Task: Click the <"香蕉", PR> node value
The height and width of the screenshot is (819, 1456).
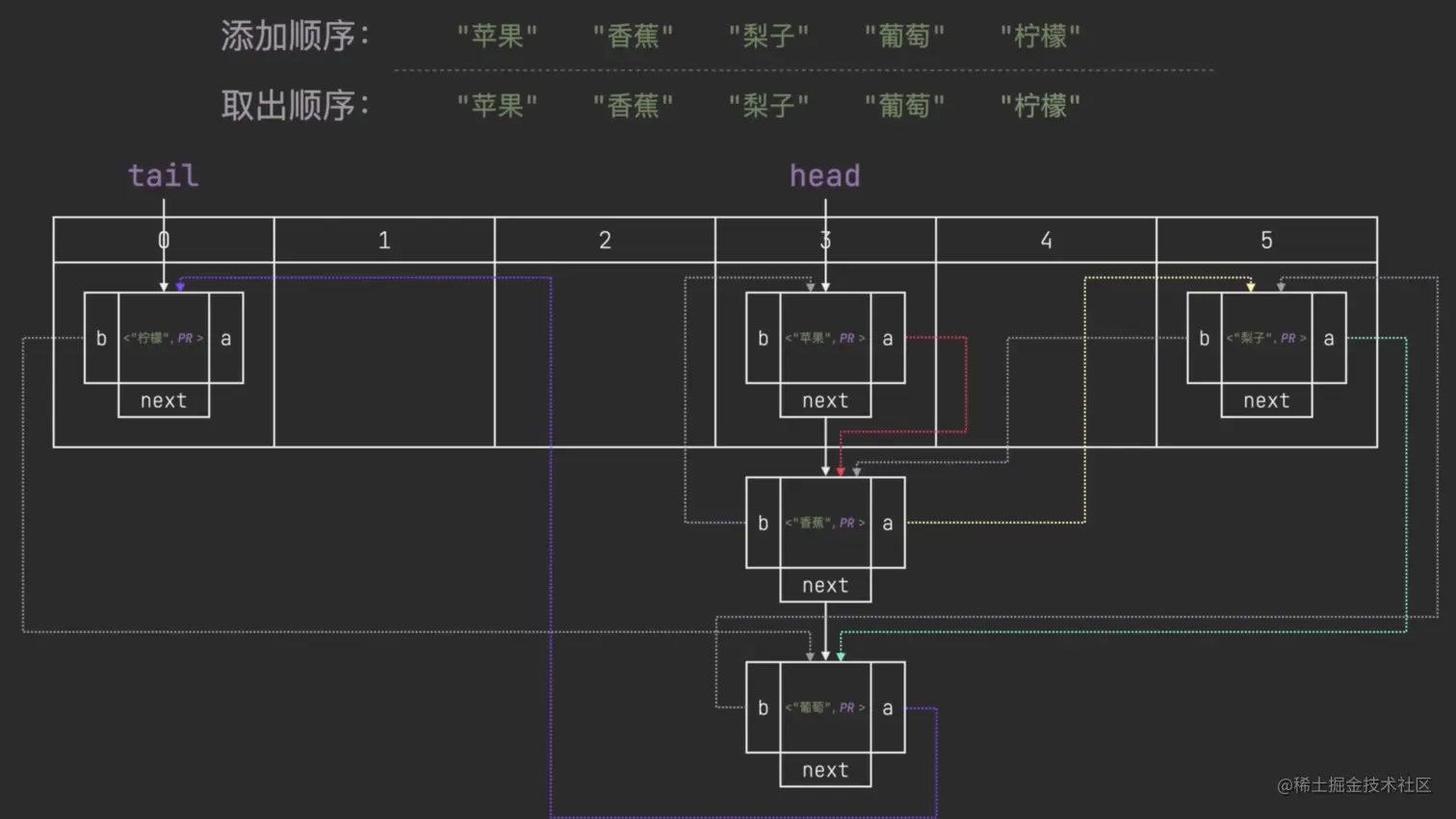Action: tap(825, 523)
